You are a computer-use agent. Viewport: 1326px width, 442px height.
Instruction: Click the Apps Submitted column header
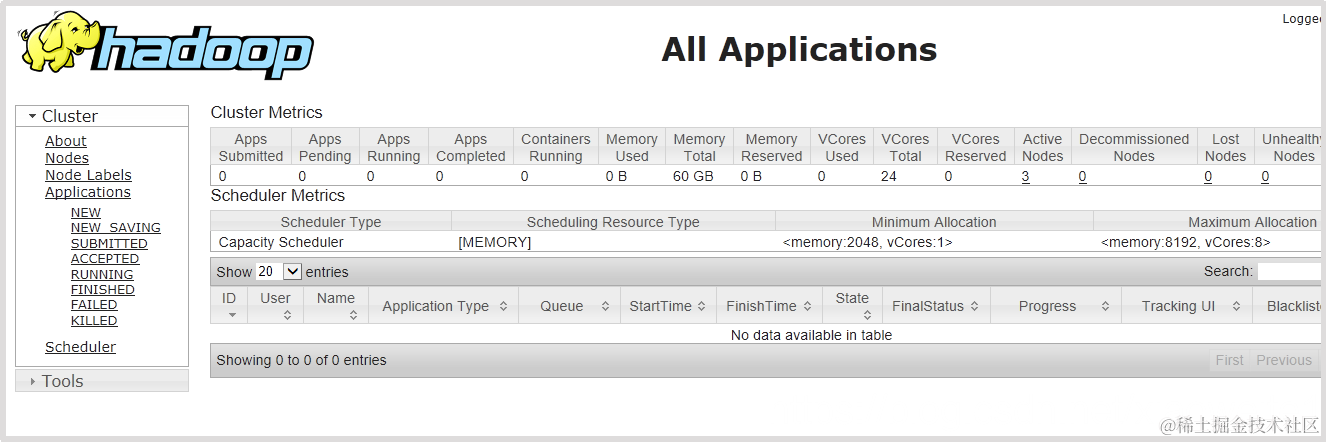[x=251, y=147]
